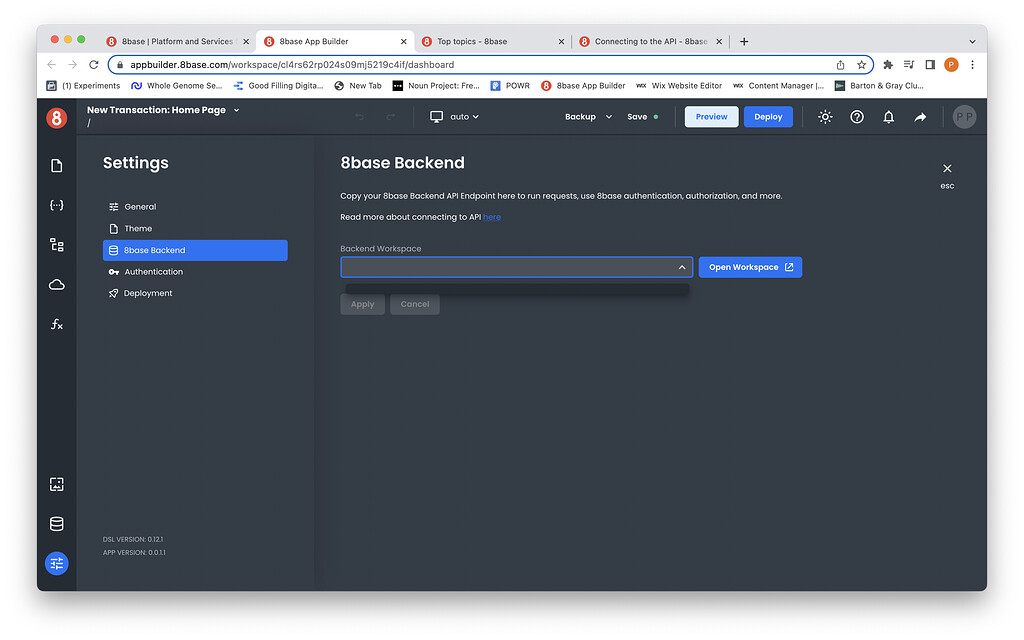
Task: Open the Backup dropdown menu
Action: point(588,116)
